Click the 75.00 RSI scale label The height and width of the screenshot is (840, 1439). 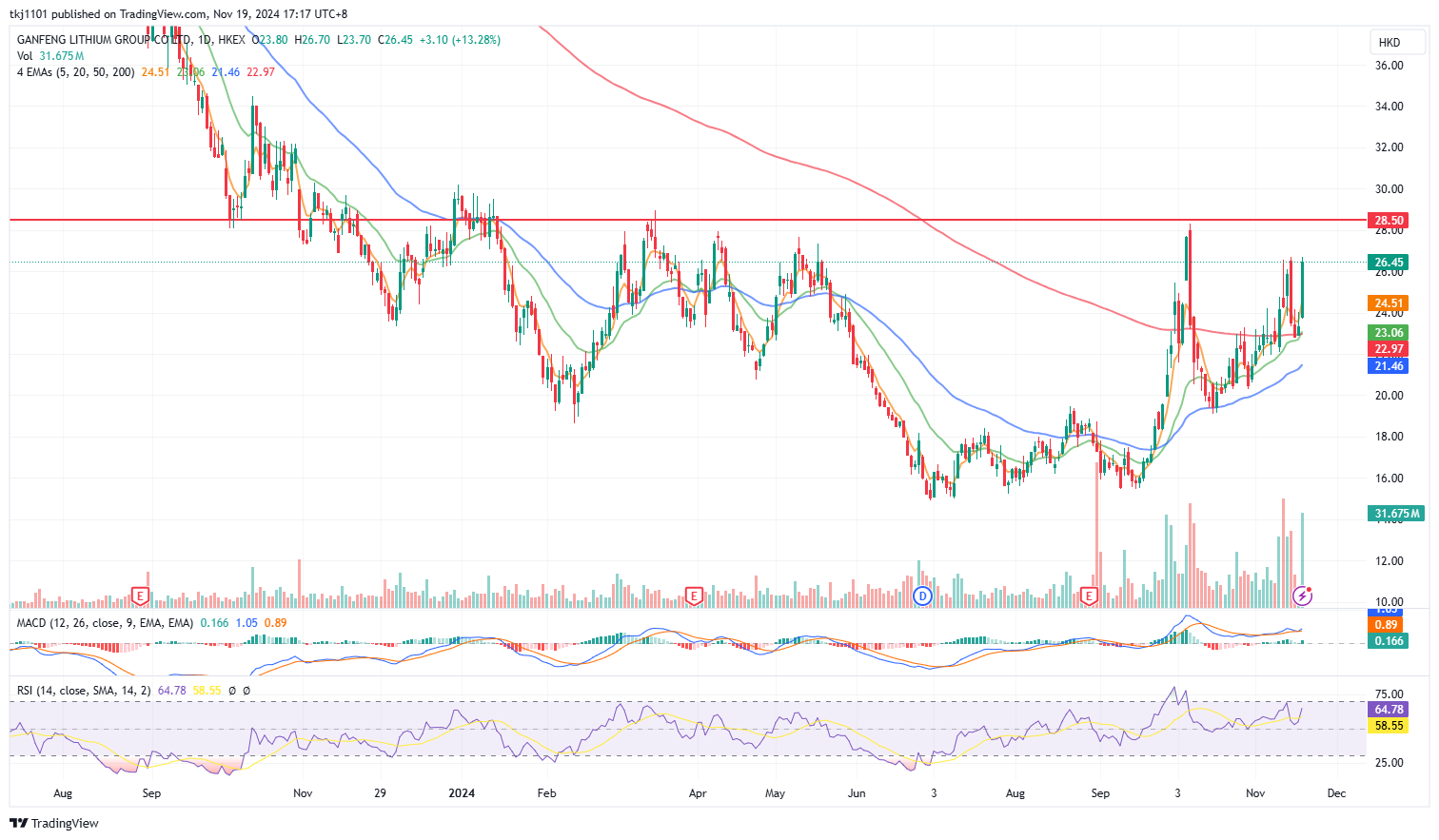1390,694
